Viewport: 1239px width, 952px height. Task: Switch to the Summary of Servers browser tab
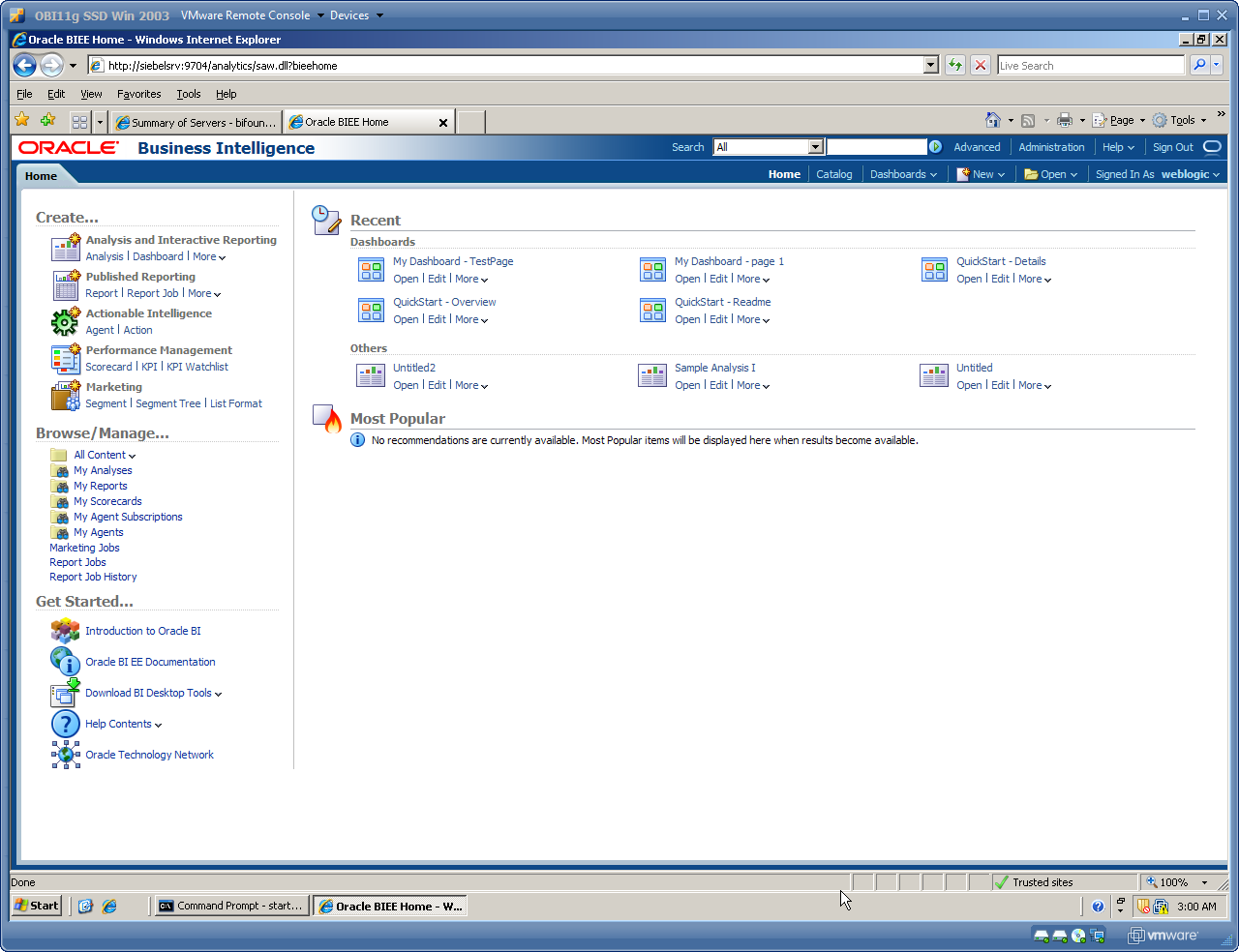(x=196, y=122)
